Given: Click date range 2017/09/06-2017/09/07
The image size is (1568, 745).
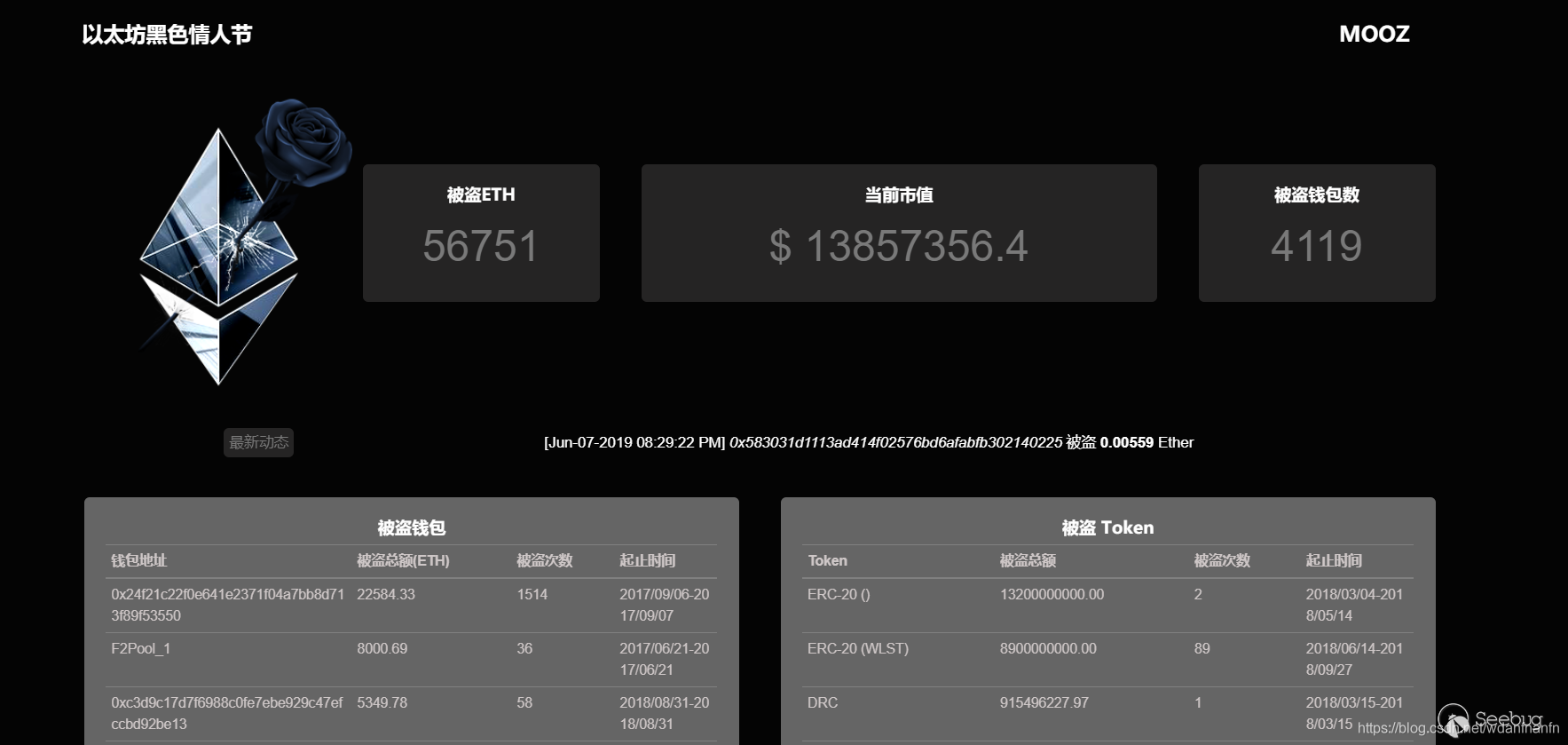Looking at the screenshot, I should pyautogui.click(x=665, y=605).
